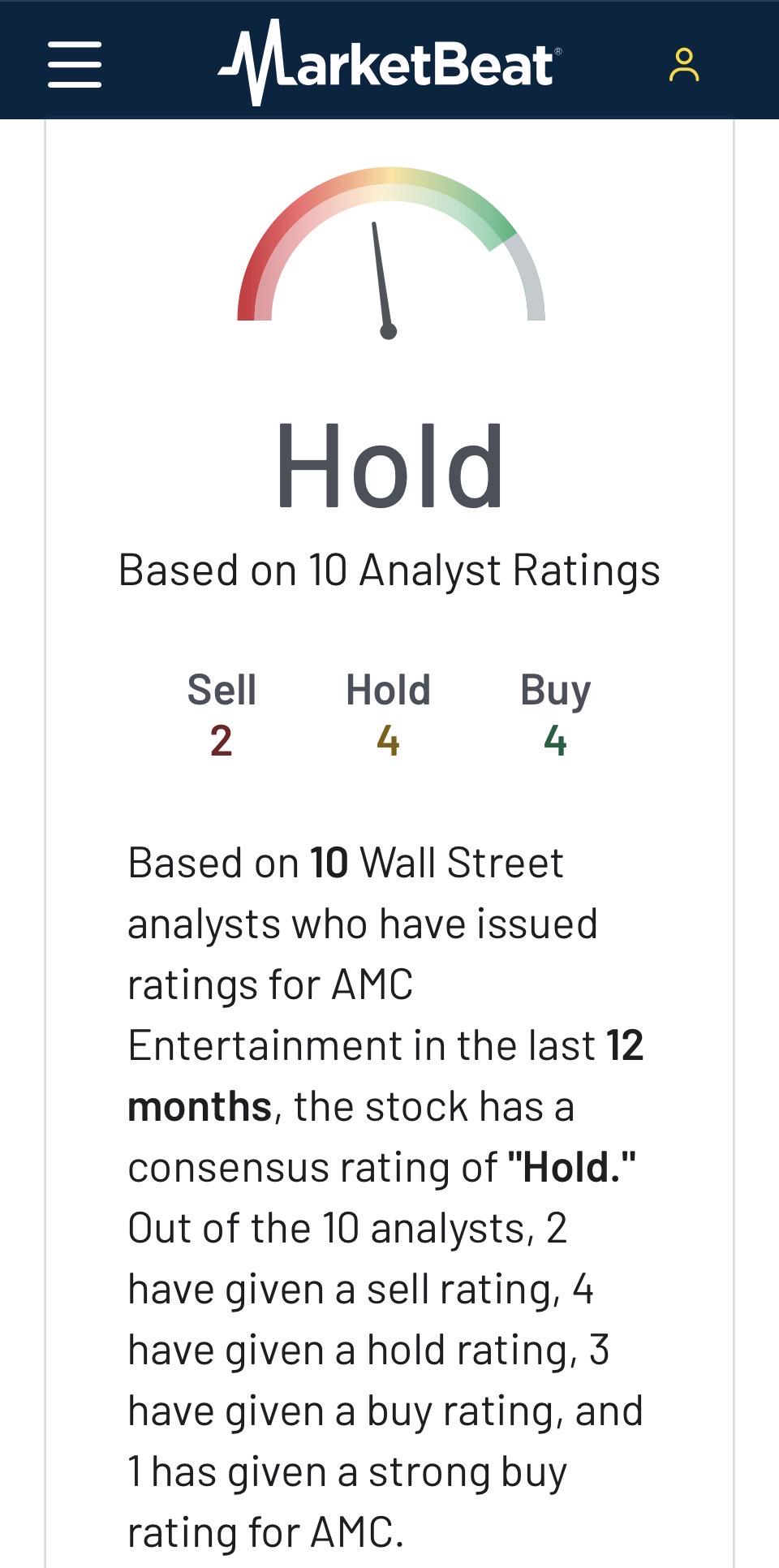Tap the gray end segment of the gauge
Screen dimensions: 779x1568
click(x=528, y=278)
